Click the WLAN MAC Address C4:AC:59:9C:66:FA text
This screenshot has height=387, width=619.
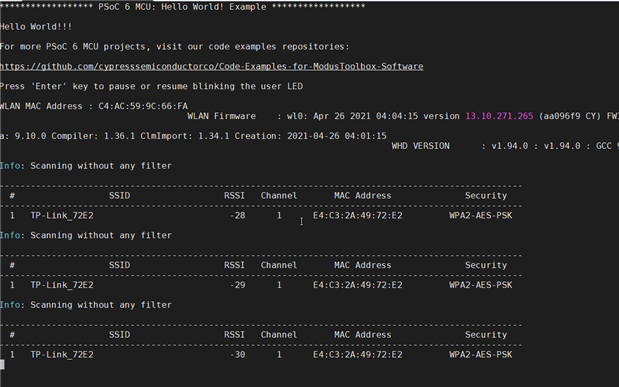pos(94,106)
